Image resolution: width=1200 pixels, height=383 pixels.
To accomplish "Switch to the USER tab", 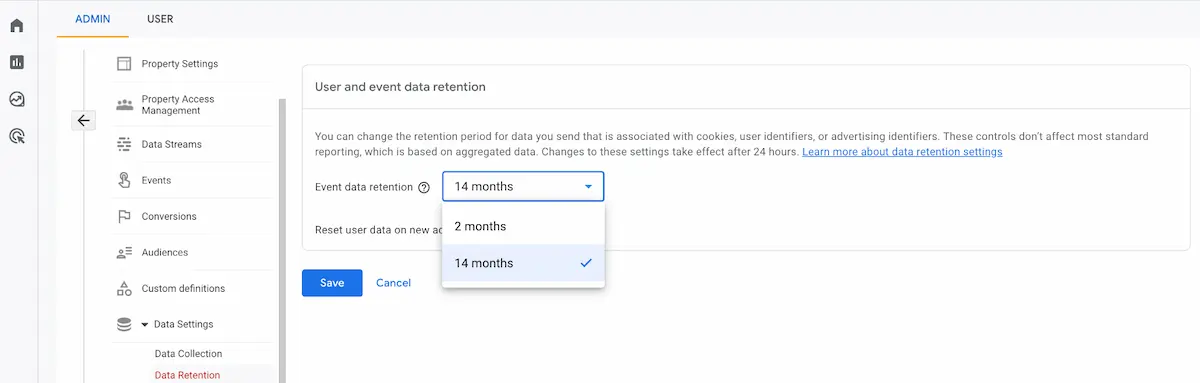I will click(159, 18).
